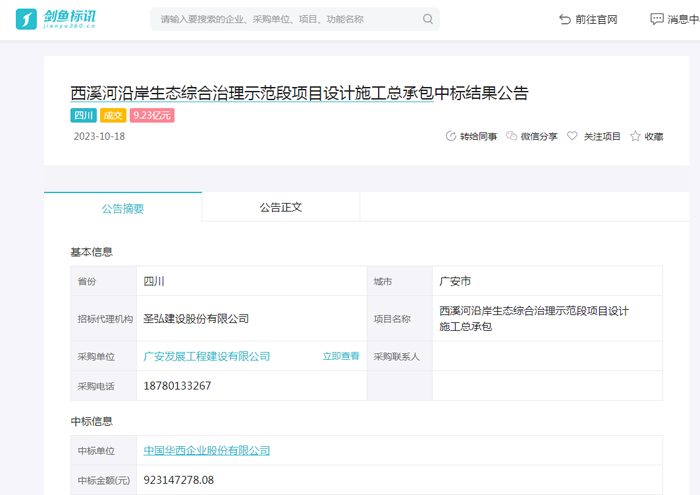
Task: Click the 关注项目 heart icon
Action: coord(572,136)
